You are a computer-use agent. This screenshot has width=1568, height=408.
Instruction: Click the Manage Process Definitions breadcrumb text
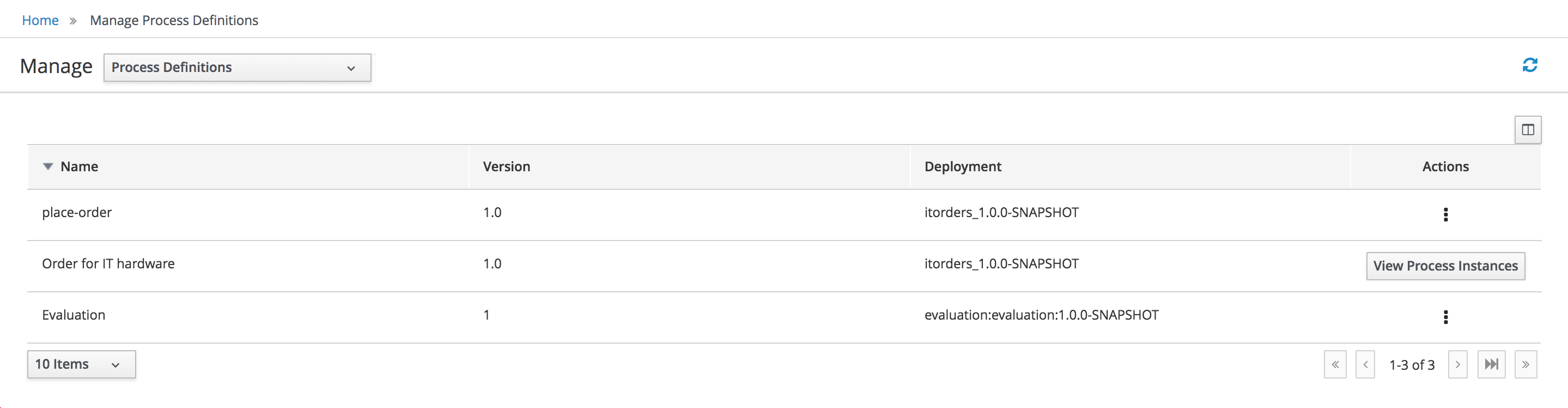pyautogui.click(x=174, y=21)
